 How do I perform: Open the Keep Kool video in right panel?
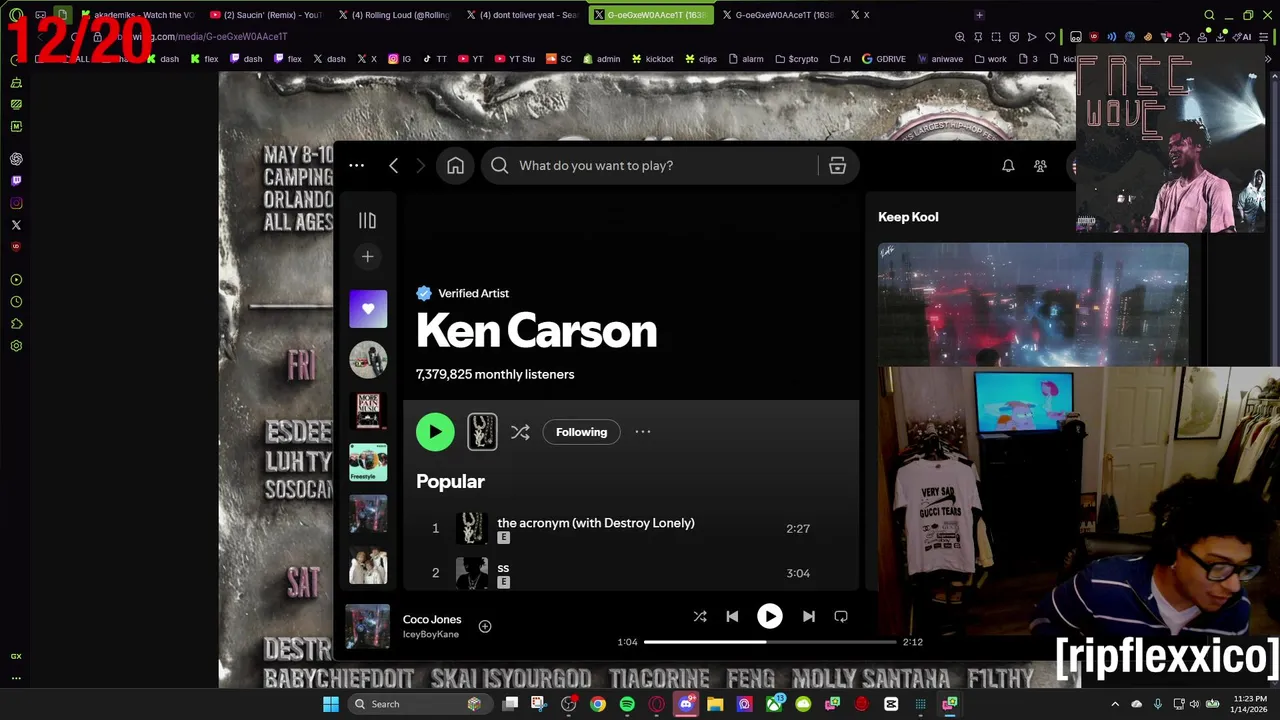(x=1033, y=304)
